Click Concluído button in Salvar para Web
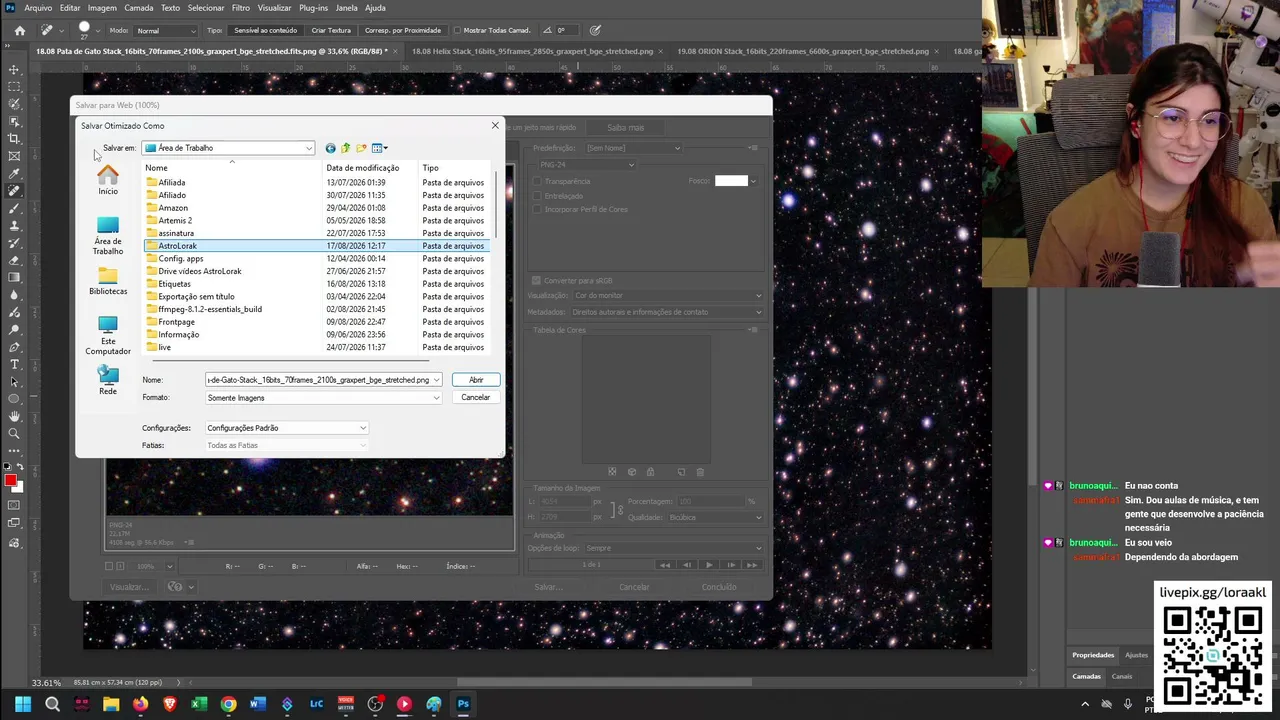Image resolution: width=1280 pixels, height=720 pixels. pyautogui.click(x=719, y=587)
